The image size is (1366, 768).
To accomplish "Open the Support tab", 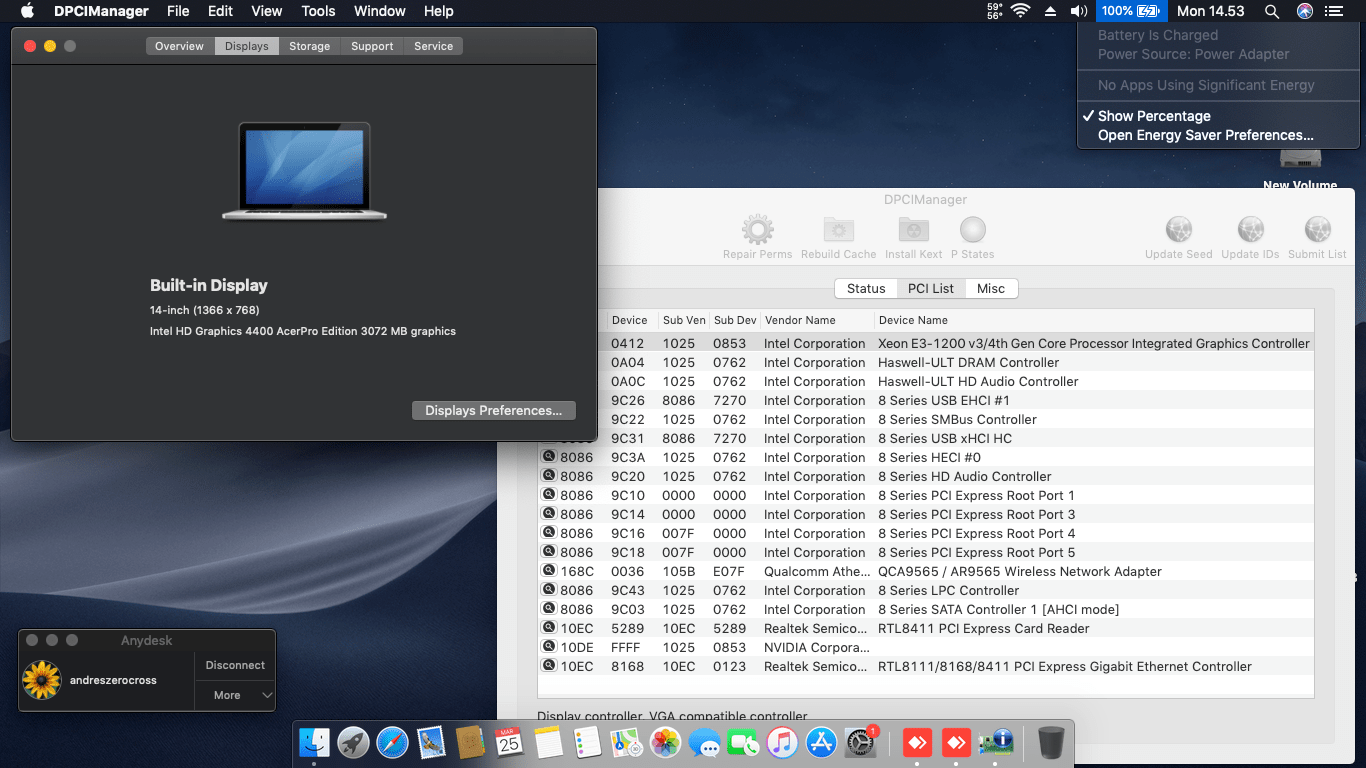I will click(372, 46).
